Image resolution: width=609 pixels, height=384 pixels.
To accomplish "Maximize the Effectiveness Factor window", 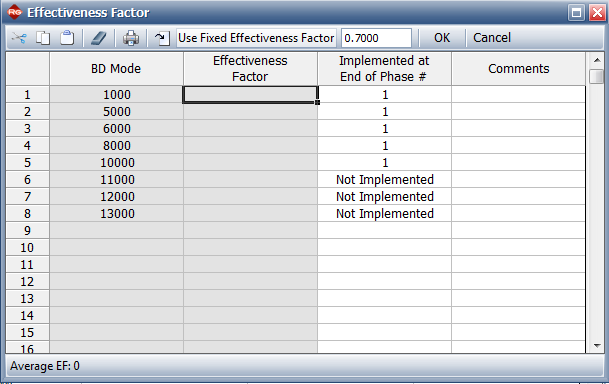I will pos(576,13).
